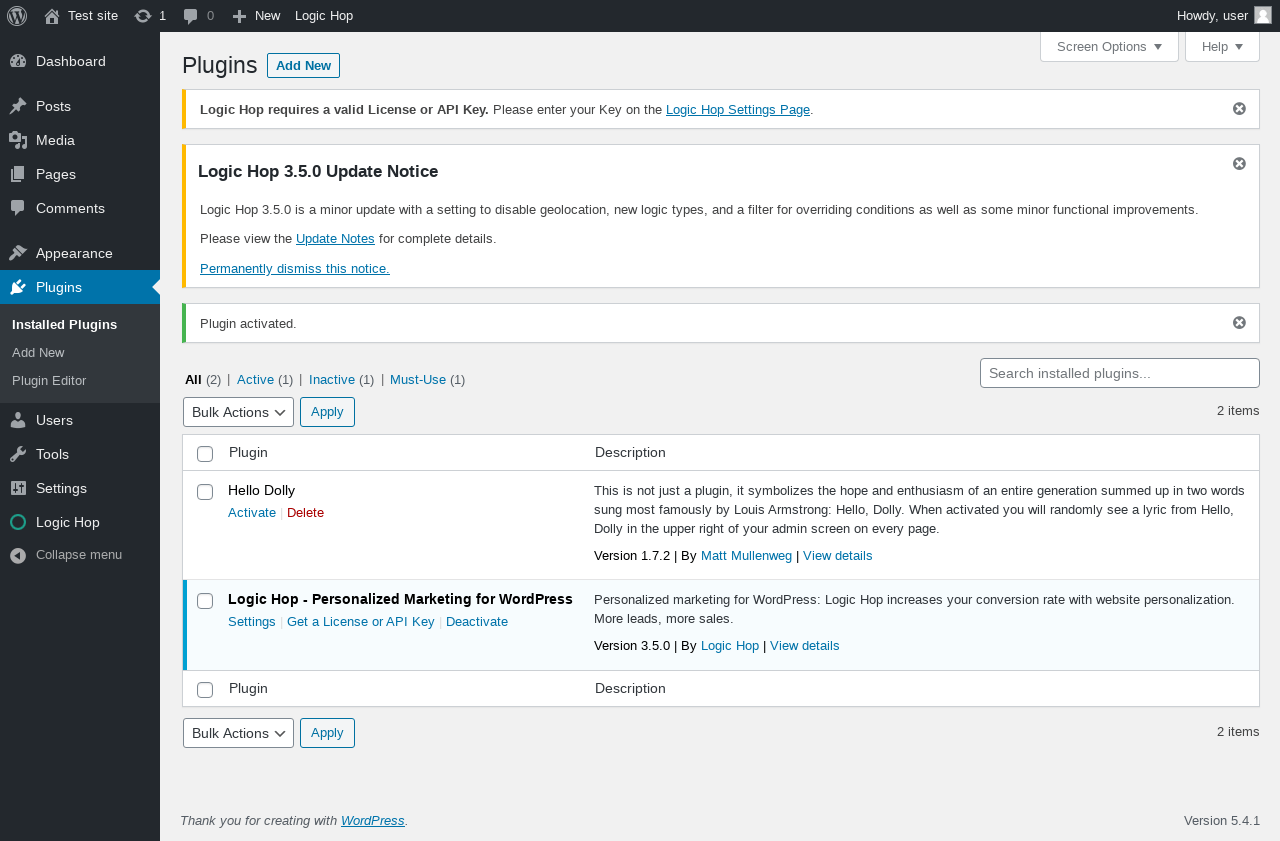Filter plugins by Inactive
1280x841 pixels.
click(x=332, y=380)
